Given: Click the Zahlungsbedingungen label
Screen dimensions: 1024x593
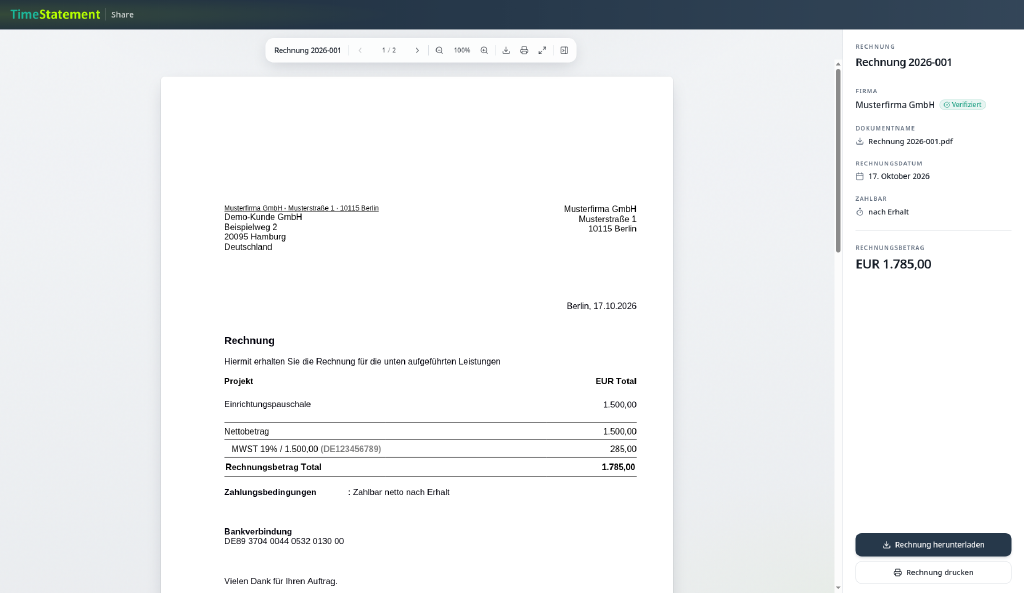Looking at the screenshot, I should [270, 492].
